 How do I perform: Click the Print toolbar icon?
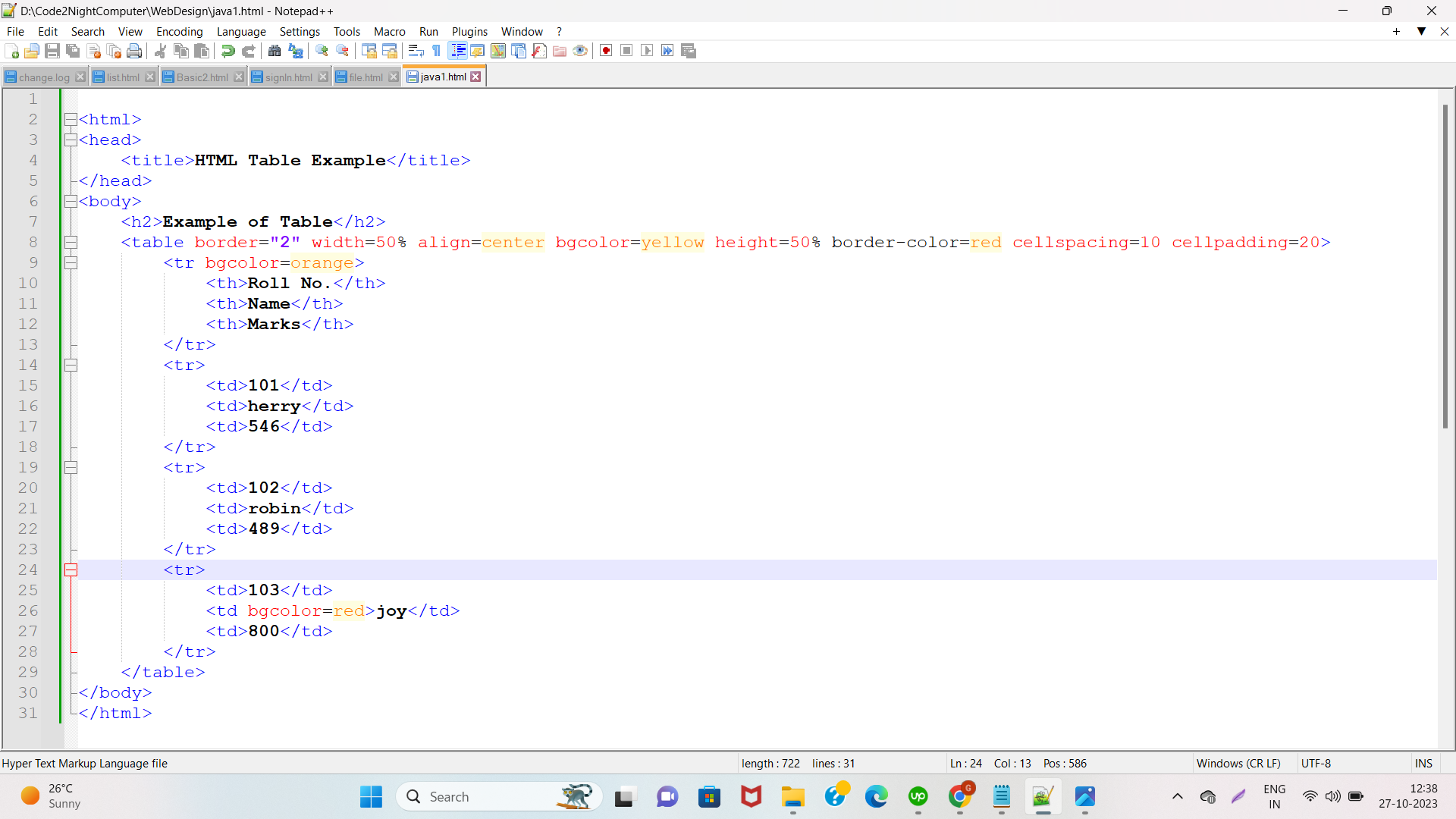[x=135, y=51]
